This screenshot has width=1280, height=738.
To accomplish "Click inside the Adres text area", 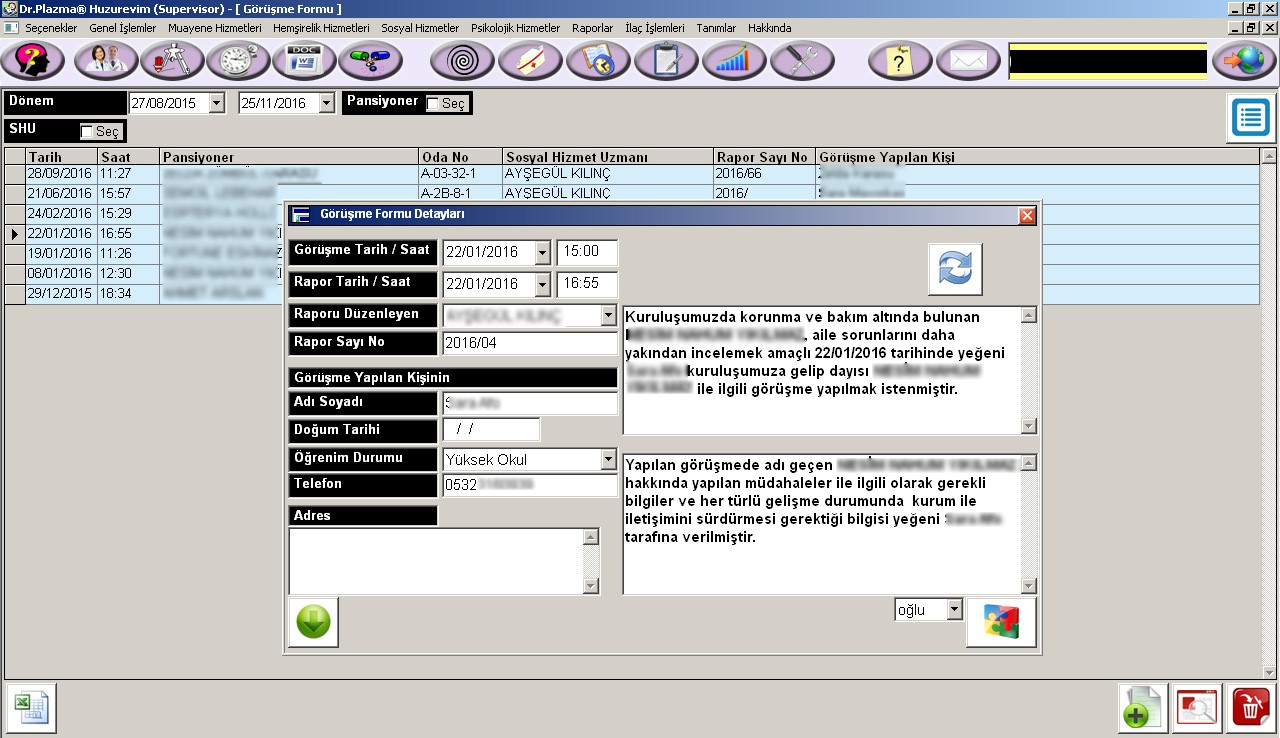I will click(436, 561).
